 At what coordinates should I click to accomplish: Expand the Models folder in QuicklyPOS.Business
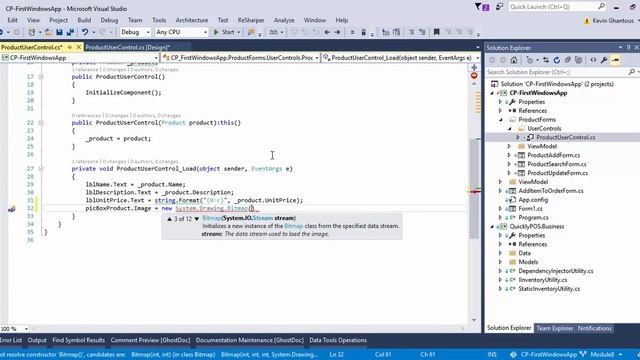coord(500,262)
